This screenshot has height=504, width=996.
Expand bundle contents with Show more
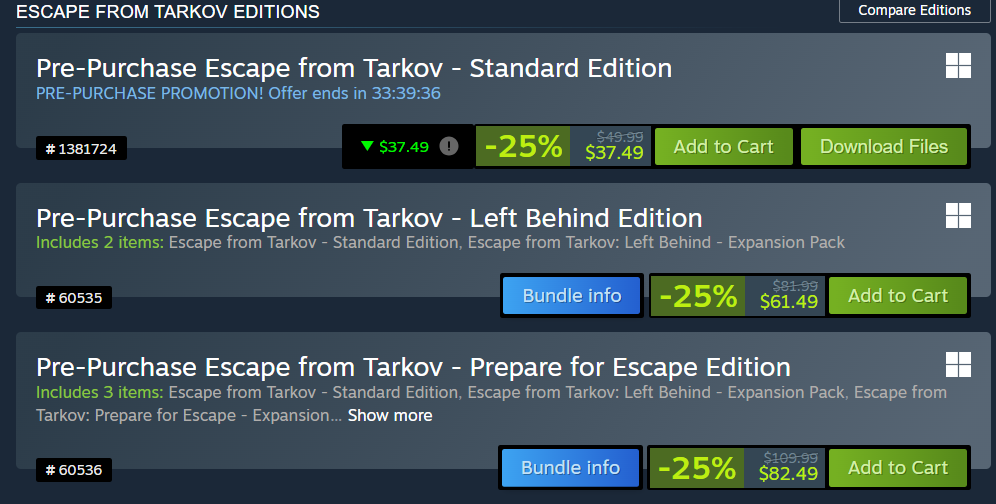pos(390,415)
